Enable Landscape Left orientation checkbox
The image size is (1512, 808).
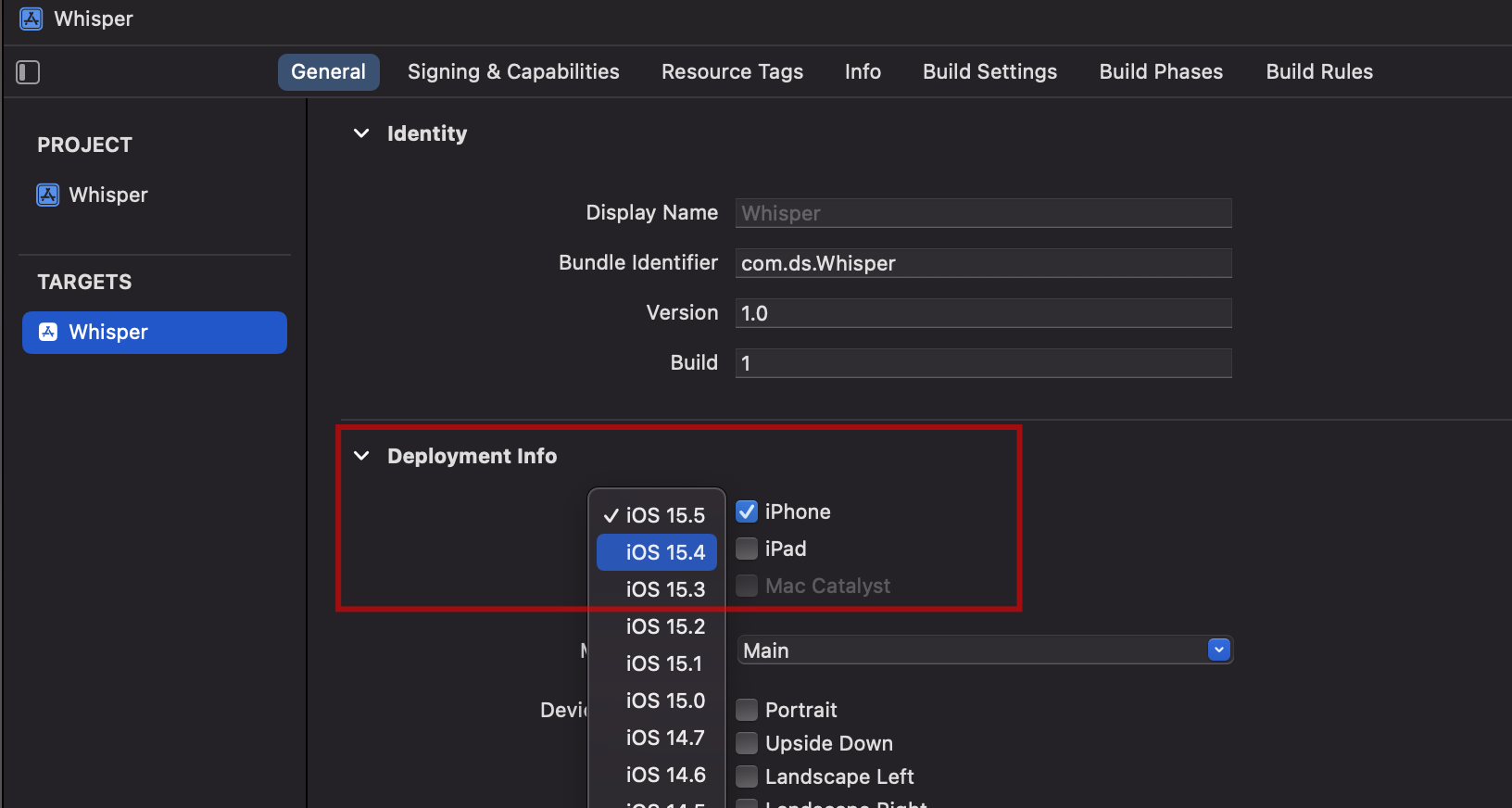pyautogui.click(x=747, y=776)
